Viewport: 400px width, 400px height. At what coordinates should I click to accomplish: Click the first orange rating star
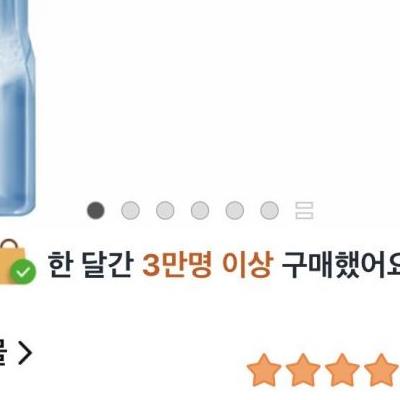[x=264, y=370]
